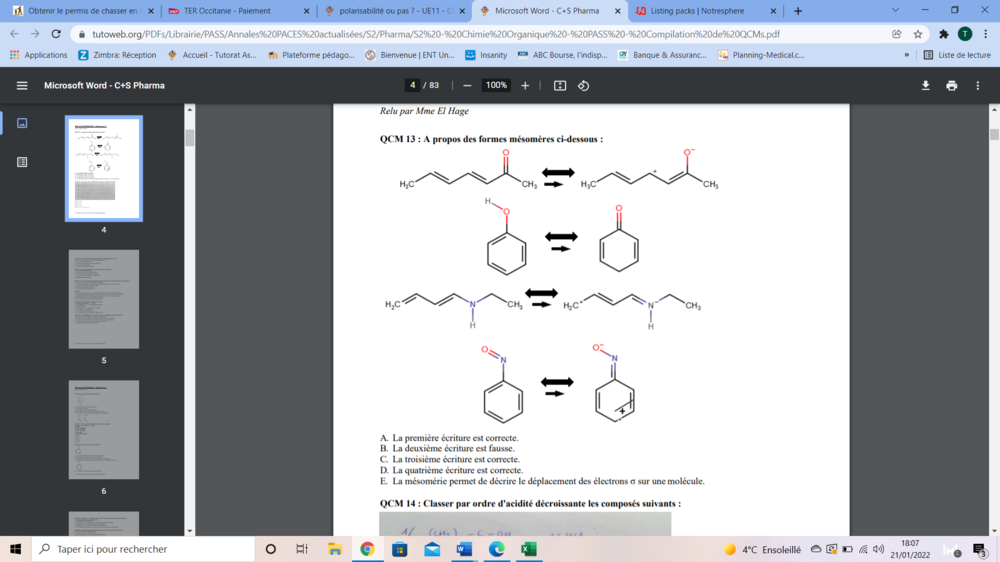
Task: Open the notification center icon
Action: click(980, 549)
